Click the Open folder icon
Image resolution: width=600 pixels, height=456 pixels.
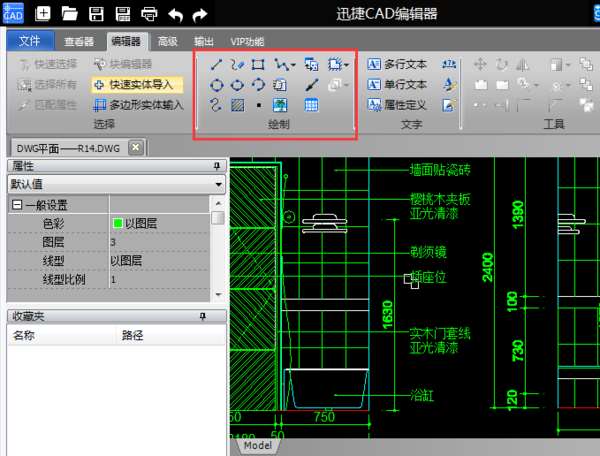70,14
